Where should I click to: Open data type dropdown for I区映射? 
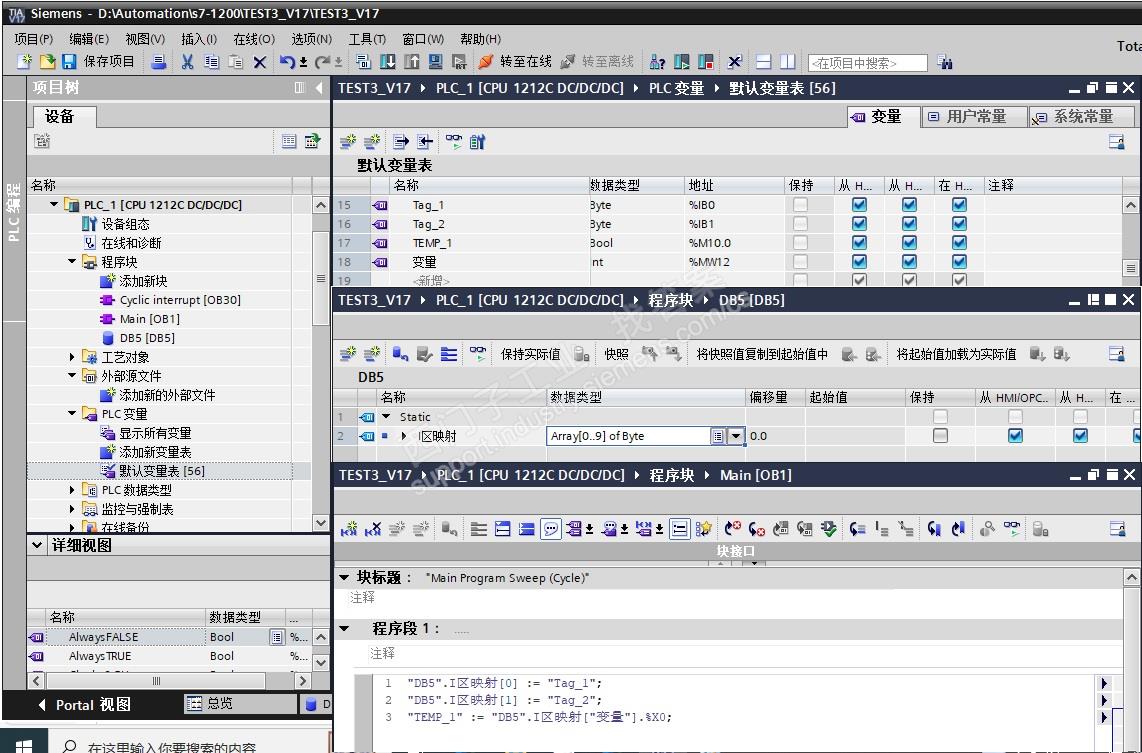click(736, 435)
